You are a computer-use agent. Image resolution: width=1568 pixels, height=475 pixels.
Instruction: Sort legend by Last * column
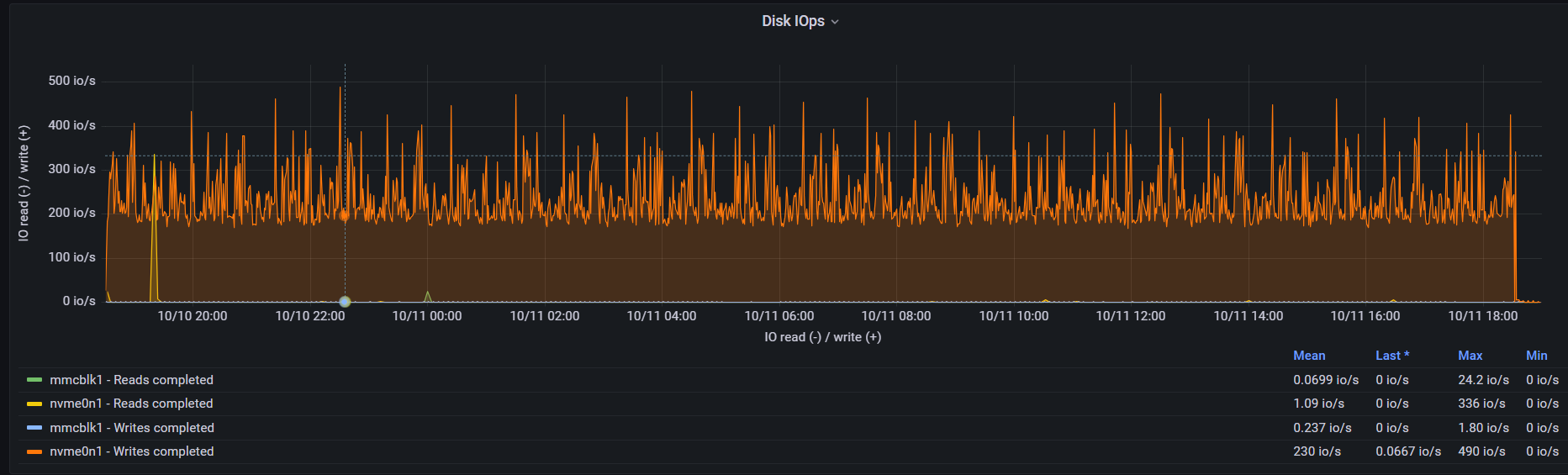(x=1391, y=356)
